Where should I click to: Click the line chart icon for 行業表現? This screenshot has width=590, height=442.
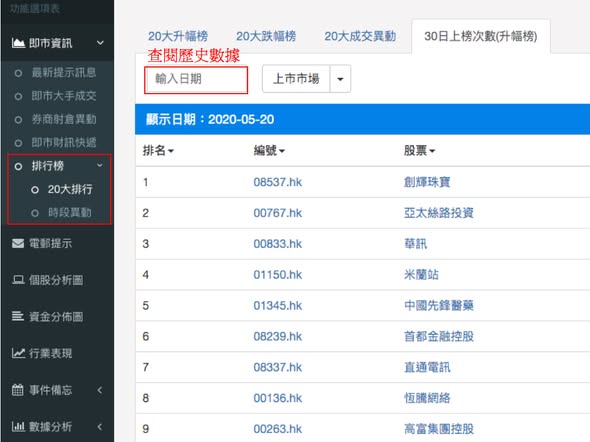(18, 353)
